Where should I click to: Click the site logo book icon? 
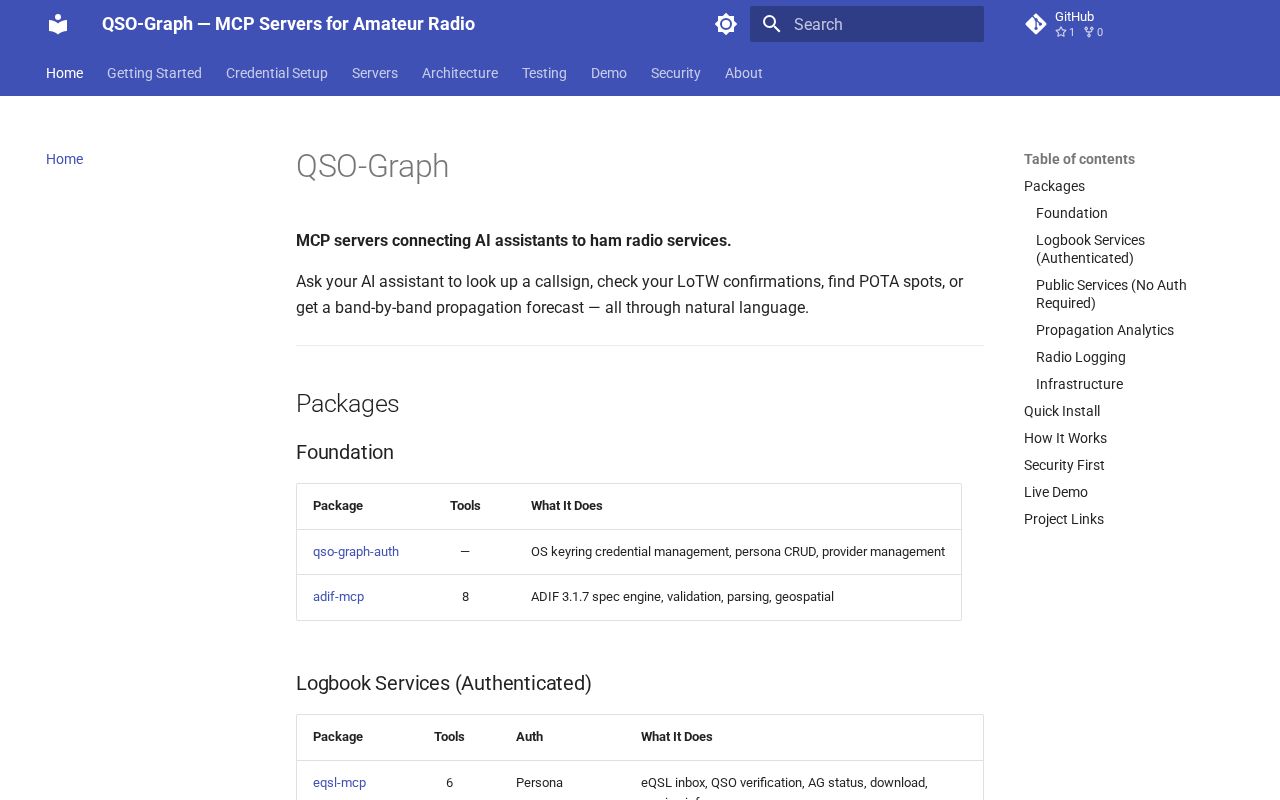[x=58, y=24]
